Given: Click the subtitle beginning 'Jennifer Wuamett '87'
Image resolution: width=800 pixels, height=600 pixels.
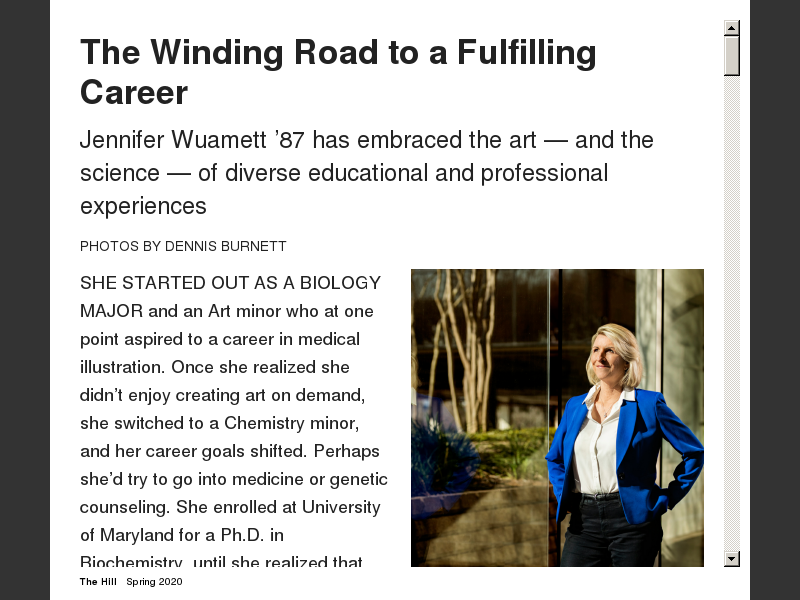Looking at the screenshot, I should tap(366, 172).
